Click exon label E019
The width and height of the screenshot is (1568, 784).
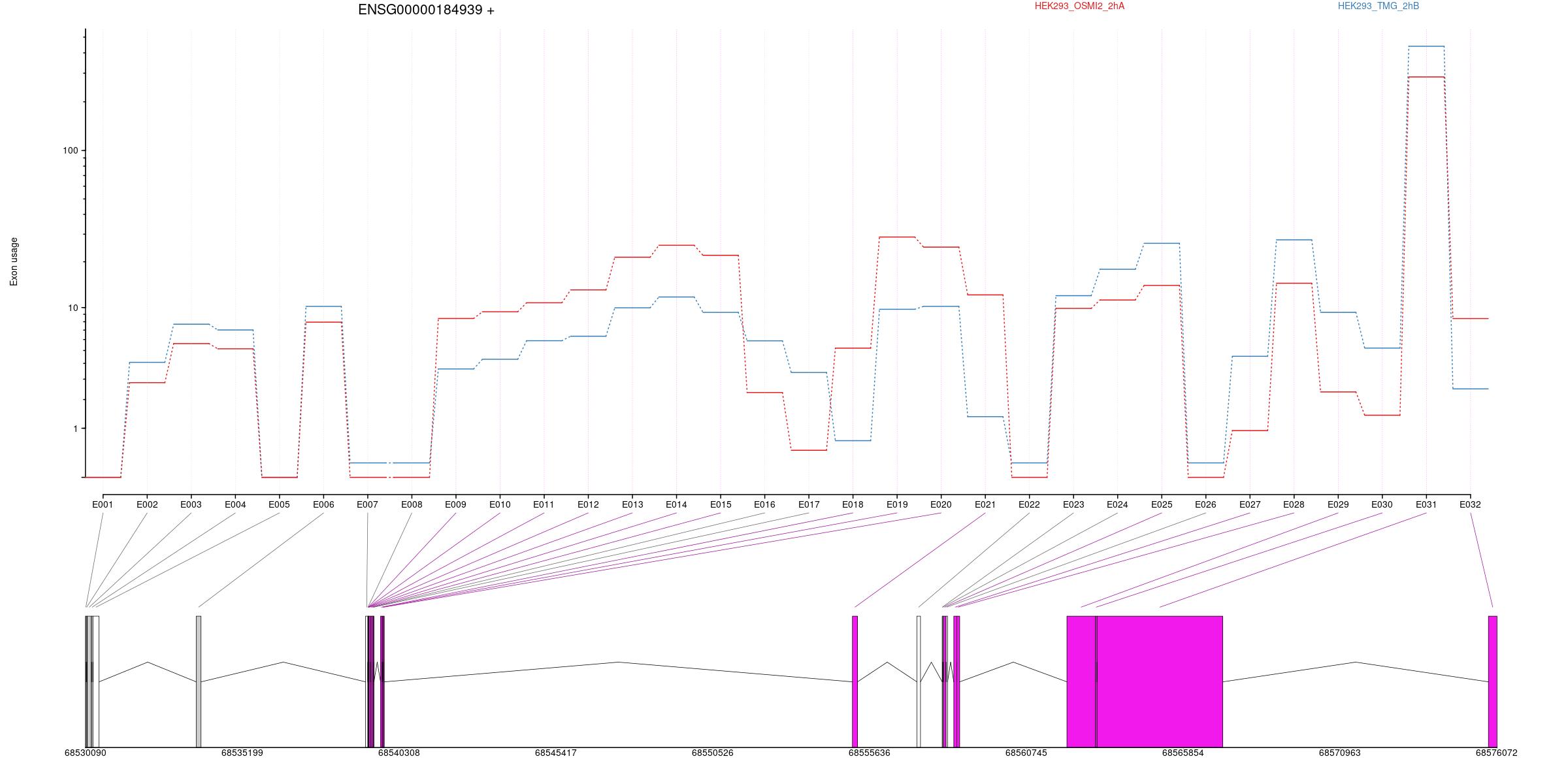pyautogui.click(x=897, y=504)
